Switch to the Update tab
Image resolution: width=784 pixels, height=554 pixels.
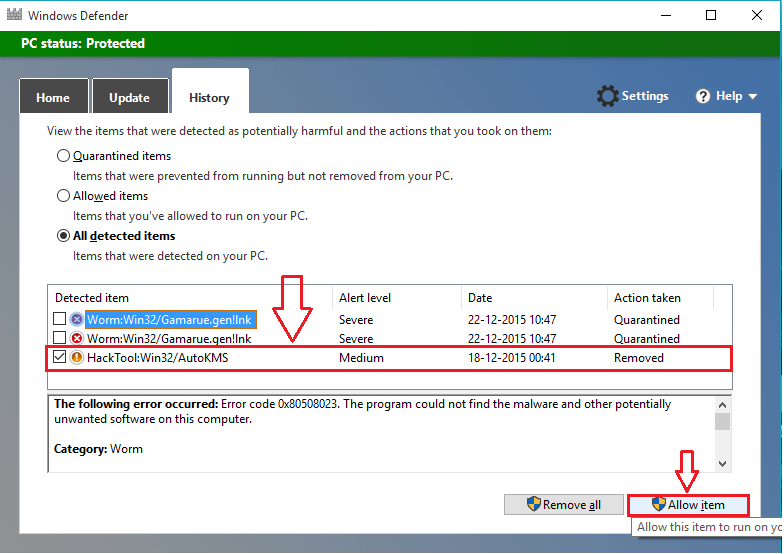click(x=130, y=97)
